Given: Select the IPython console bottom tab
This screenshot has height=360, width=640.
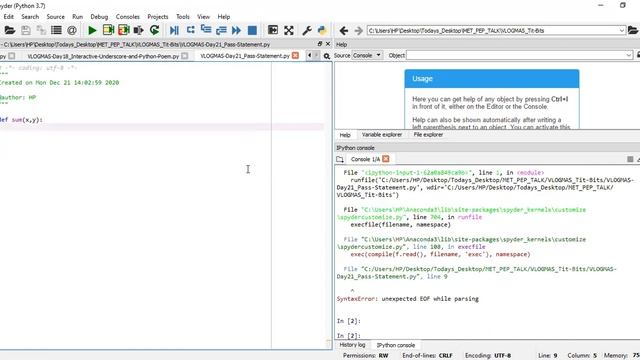Looking at the screenshot, I should 396,345.
